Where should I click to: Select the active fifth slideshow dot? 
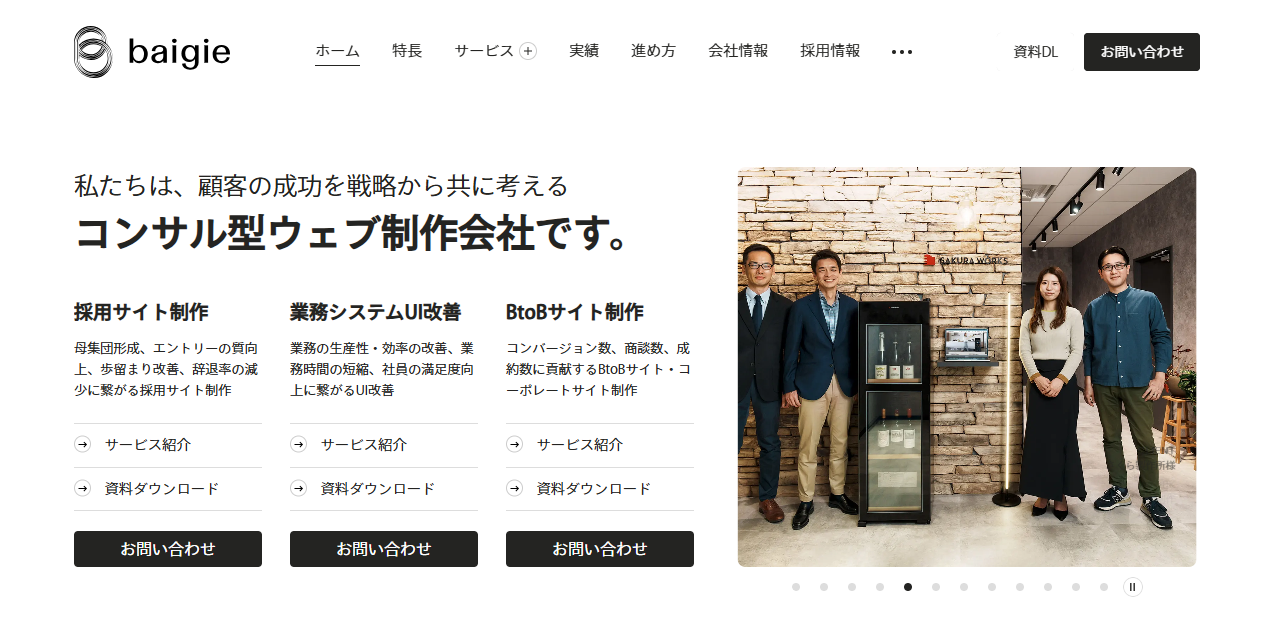coord(908,587)
